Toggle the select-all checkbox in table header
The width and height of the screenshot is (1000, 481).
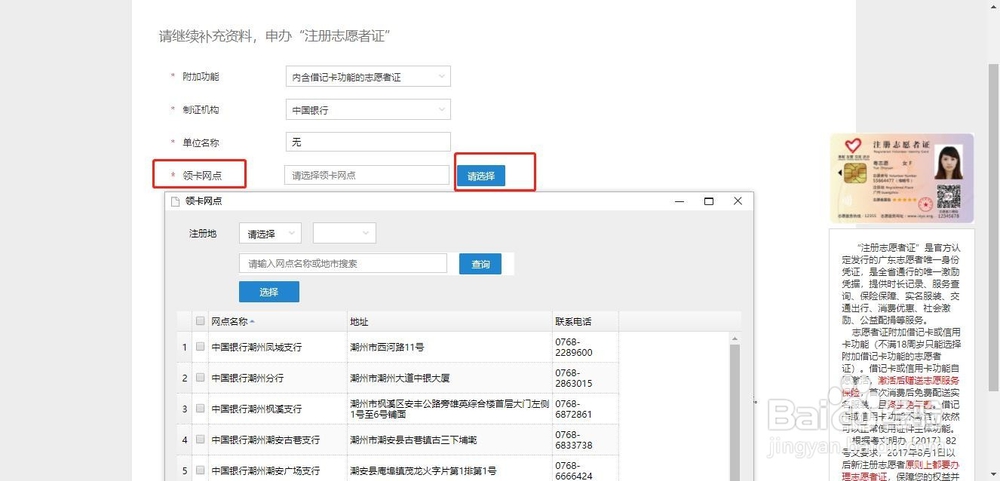(x=200, y=321)
